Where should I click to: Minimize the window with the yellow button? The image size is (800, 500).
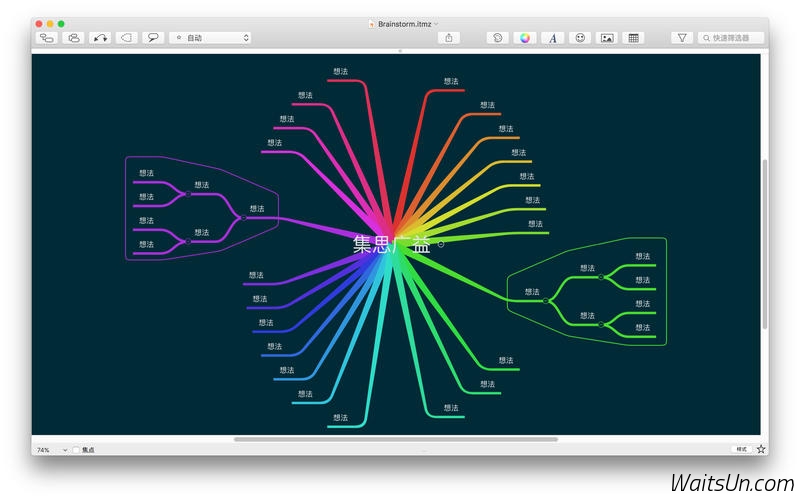[50, 24]
